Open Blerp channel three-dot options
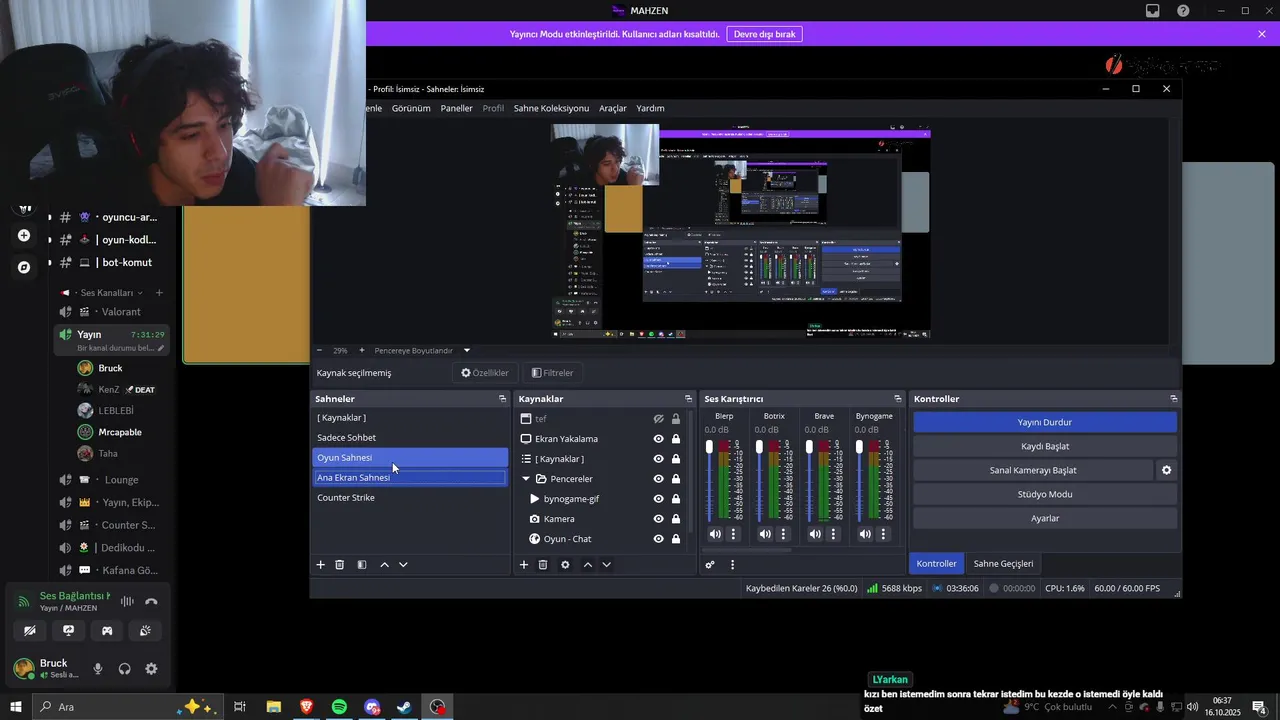Screen dimensions: 1280x720 (x=733, y=534)
